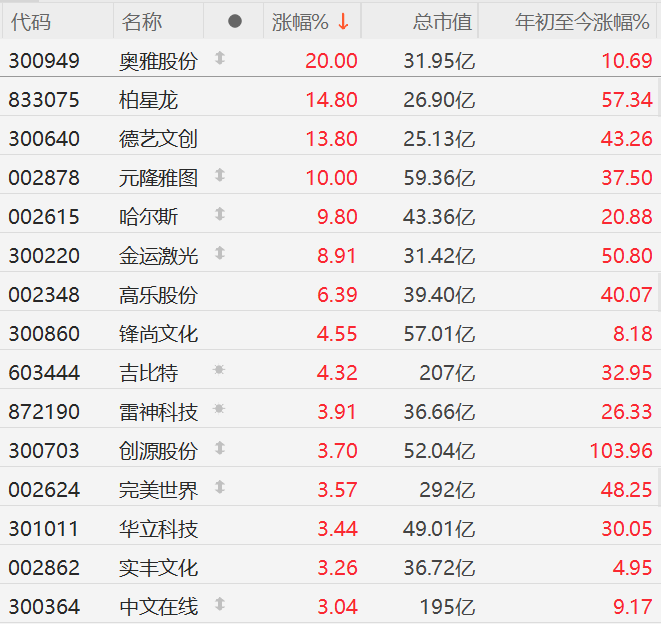The height and width of the screenshot is (624, 661).
Task: Click the 13.80 gain value for 德艺文创
Action: pyautogui.click(x=331, y=139)
